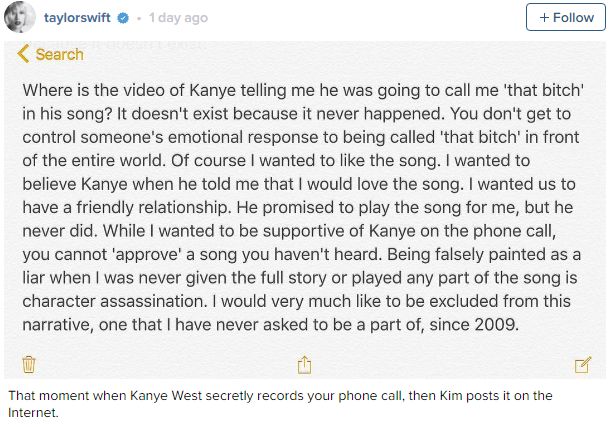Click the faded text behind Search header
611x427 pixels.
[121, 44]
